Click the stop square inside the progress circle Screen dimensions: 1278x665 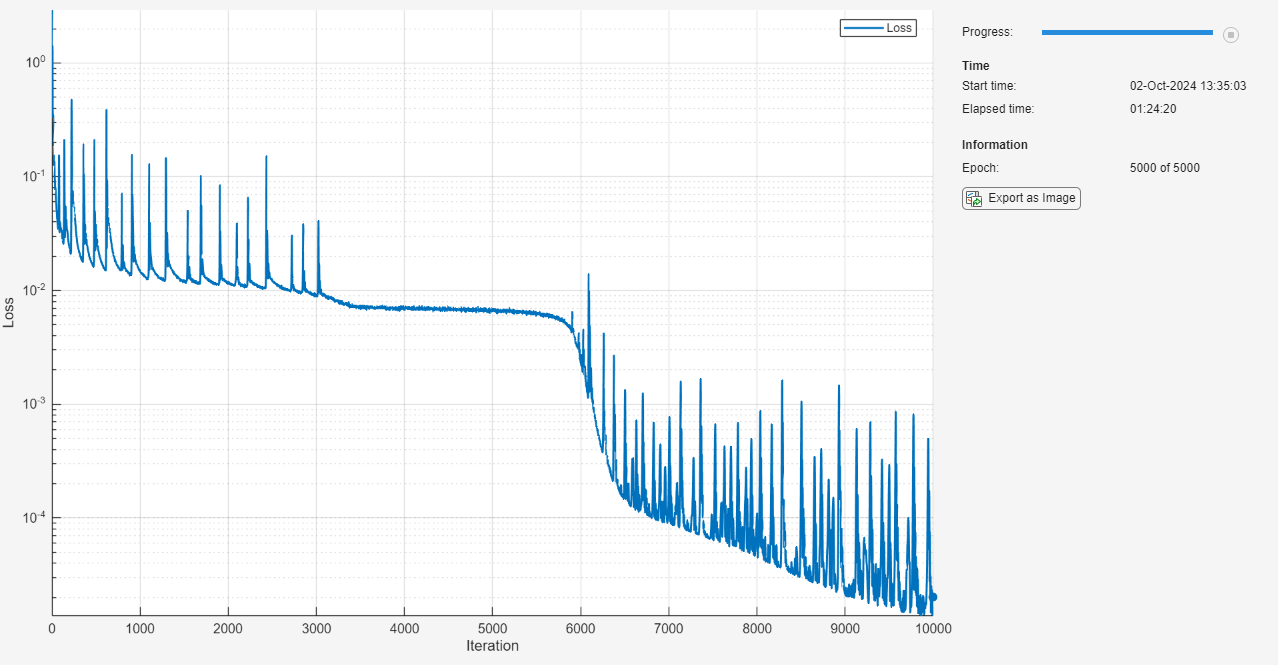point(1230,34)
